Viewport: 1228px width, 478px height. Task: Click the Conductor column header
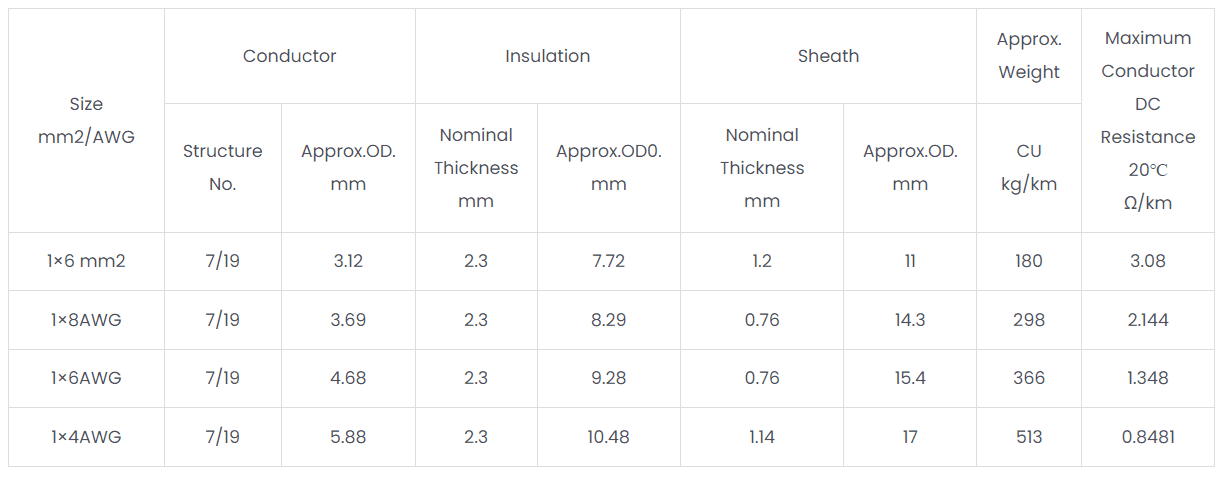click(290, 56)
